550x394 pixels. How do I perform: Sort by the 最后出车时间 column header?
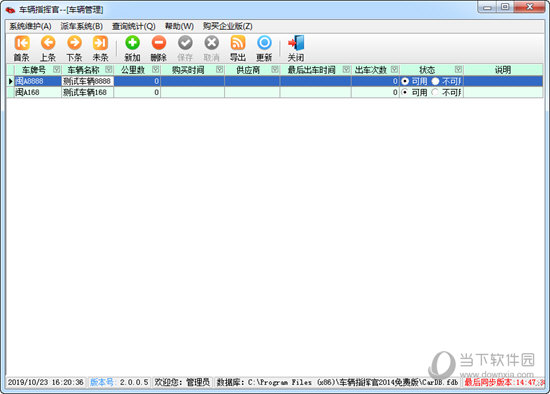point(311,70)
